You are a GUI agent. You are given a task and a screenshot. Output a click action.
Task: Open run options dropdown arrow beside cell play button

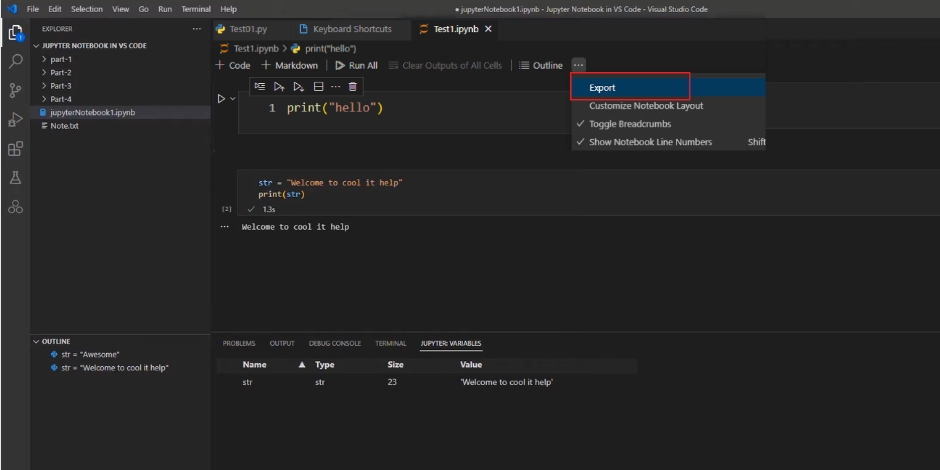tap(233, 98)
